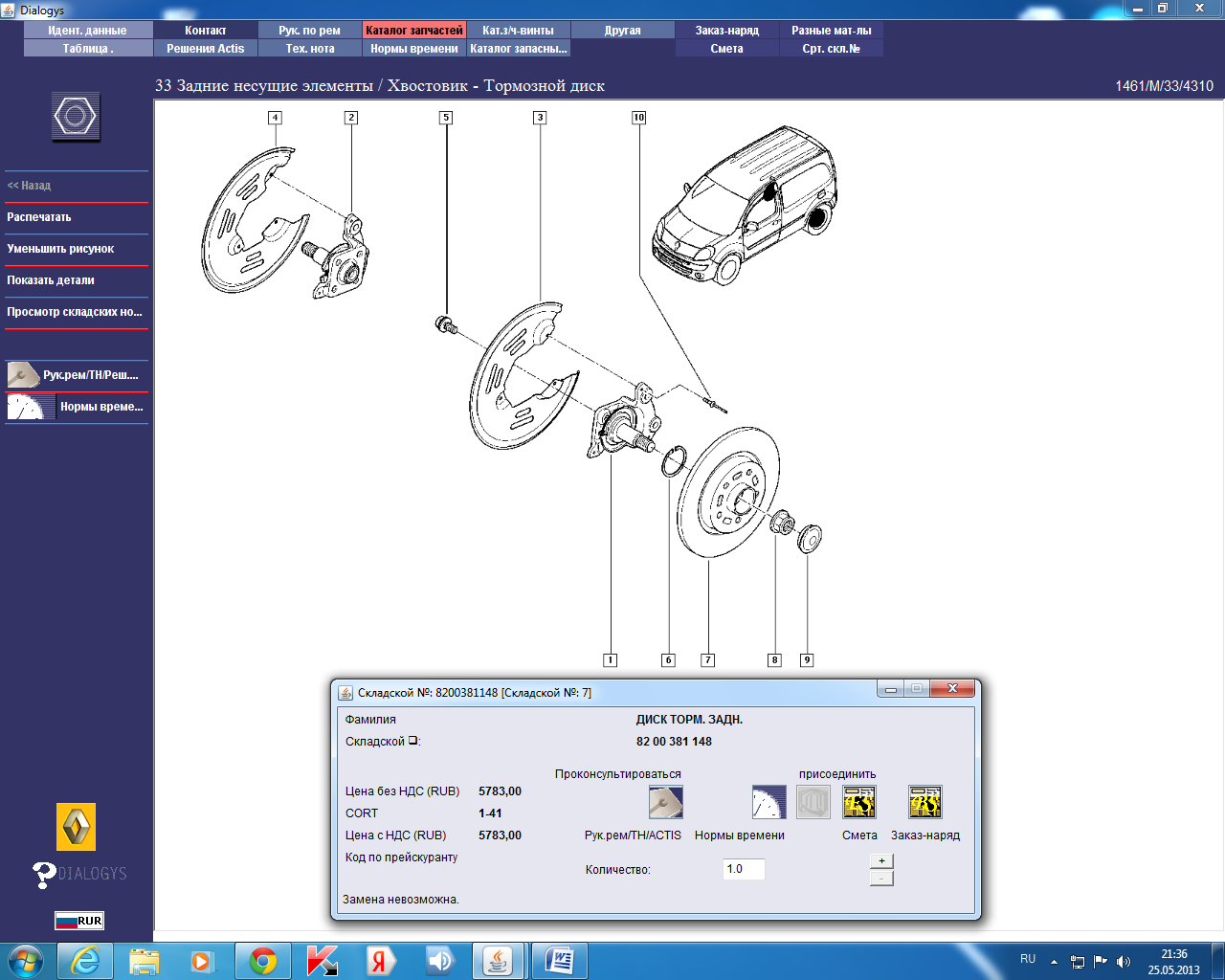Launch Internet Explorer from taskbar
The image size is (1225, 980).
coord(85,961)
